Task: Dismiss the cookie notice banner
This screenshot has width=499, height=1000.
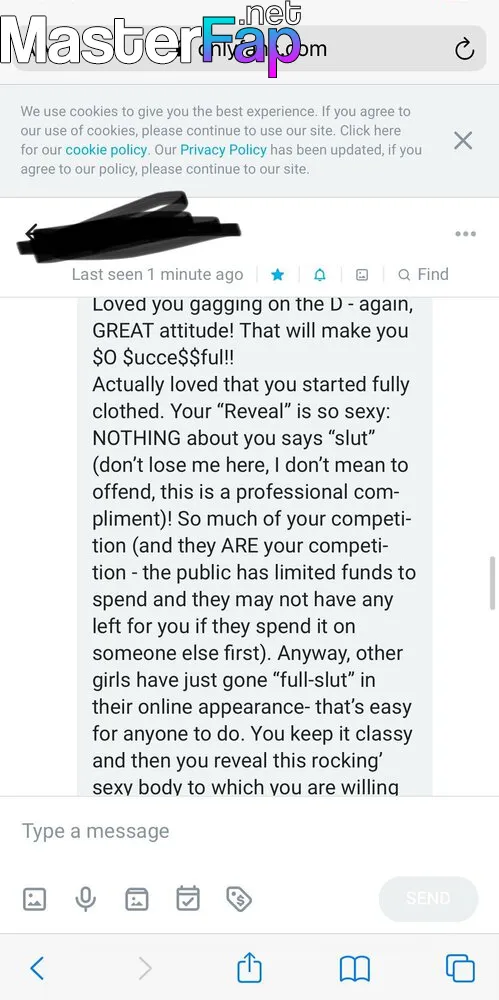Action: [x=463, y=140]
